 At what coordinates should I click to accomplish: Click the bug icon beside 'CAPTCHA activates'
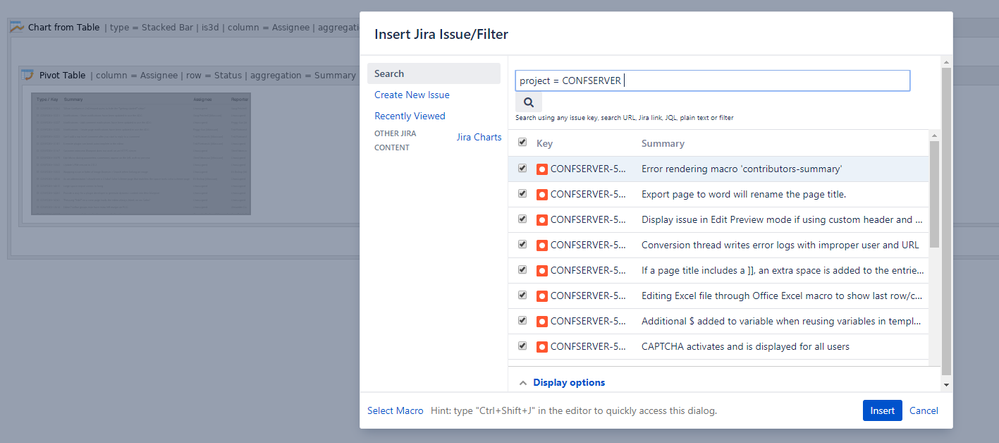coord(542,347)
